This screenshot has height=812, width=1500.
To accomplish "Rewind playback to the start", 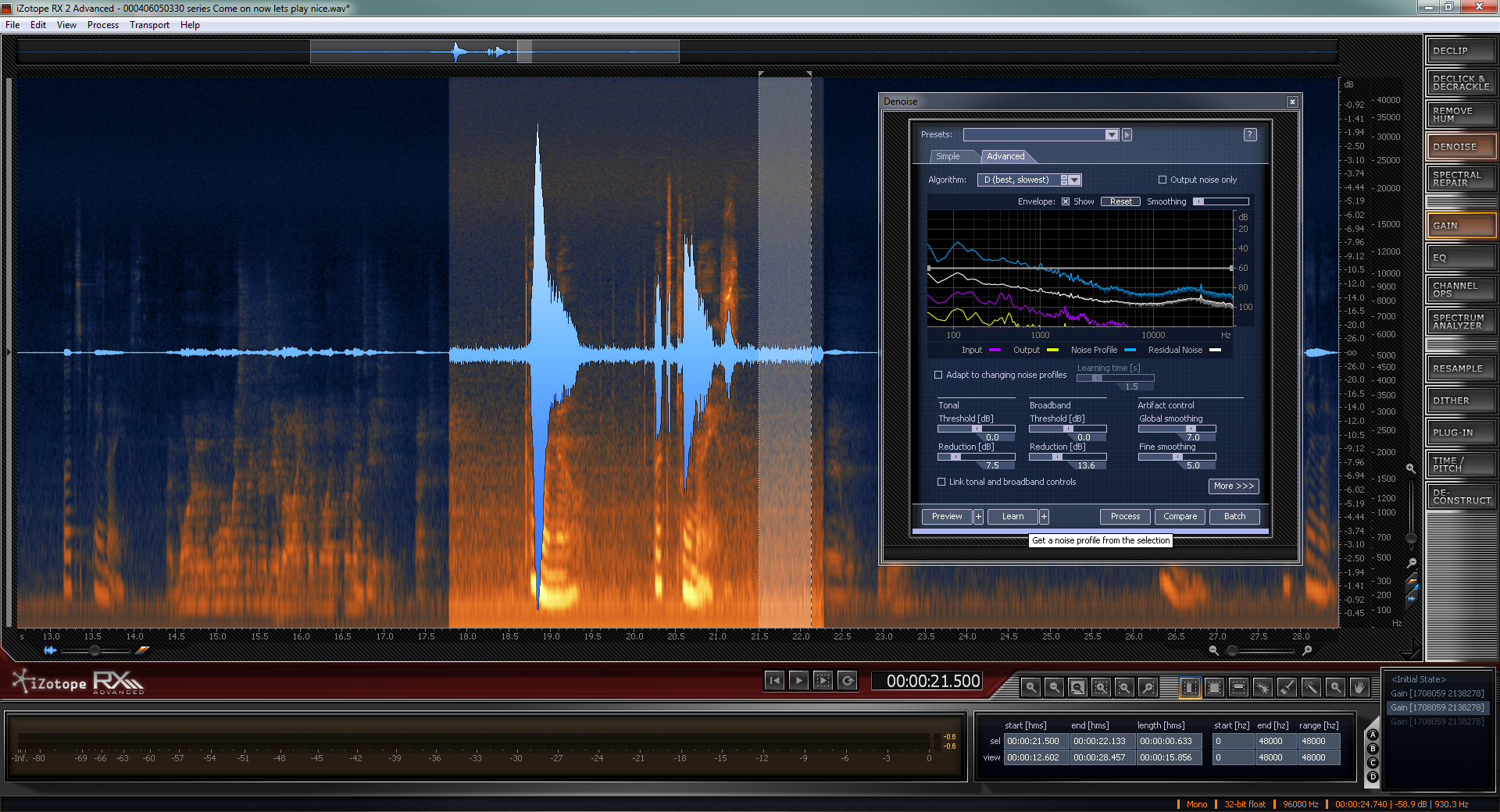I will pyautogui.click(x=774, y=681).
